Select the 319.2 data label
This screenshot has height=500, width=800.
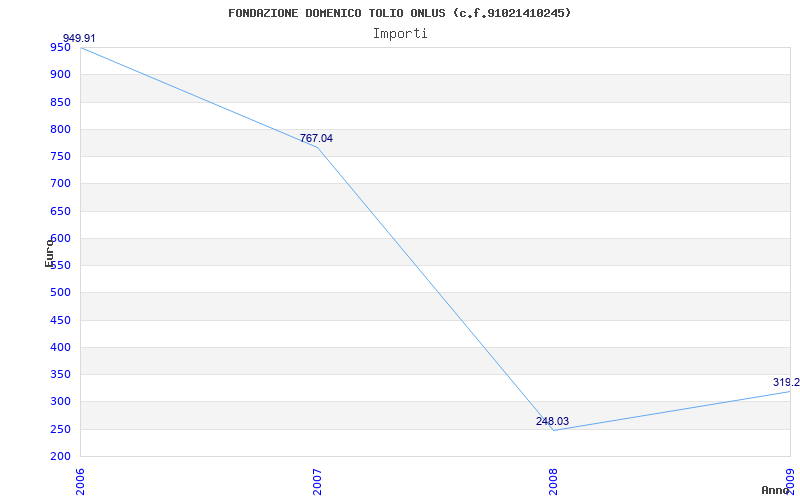[786, 382]
